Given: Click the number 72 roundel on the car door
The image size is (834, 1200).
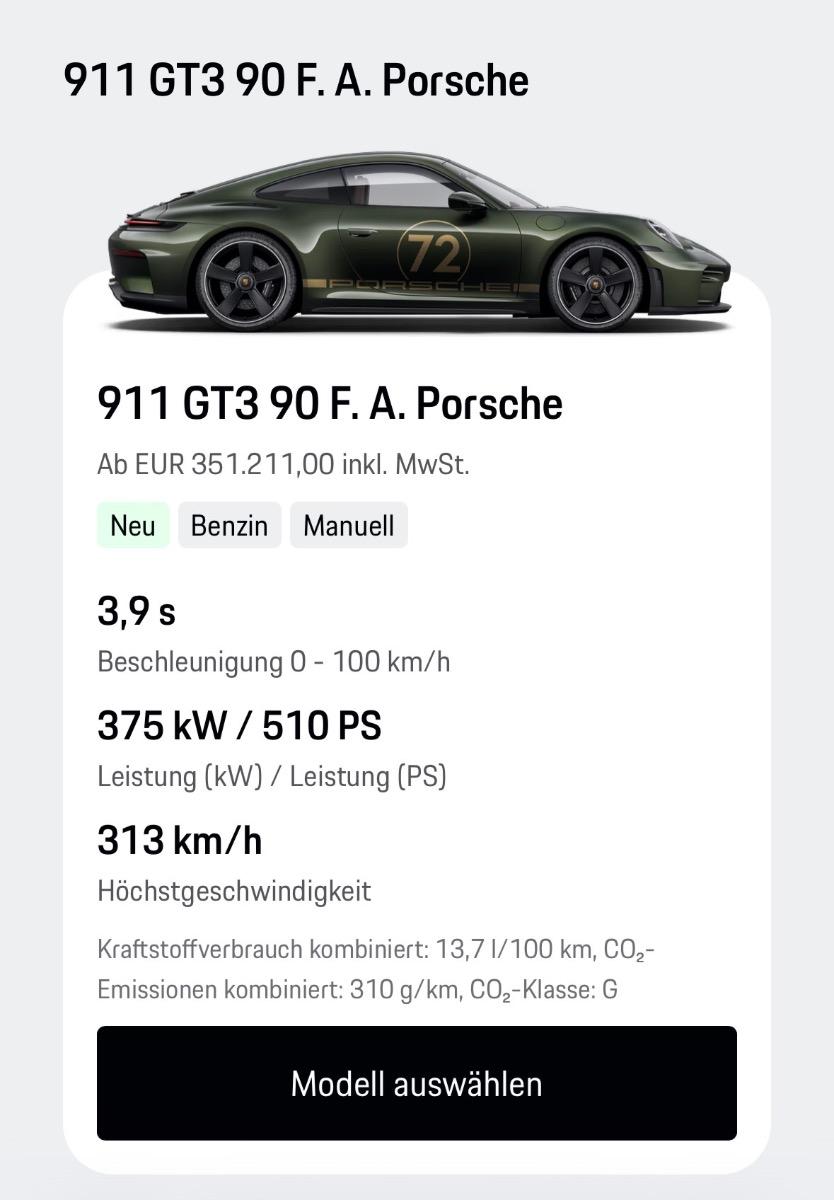Looking at the screenshot, I should pyautogui.click(x=434, y=252).
